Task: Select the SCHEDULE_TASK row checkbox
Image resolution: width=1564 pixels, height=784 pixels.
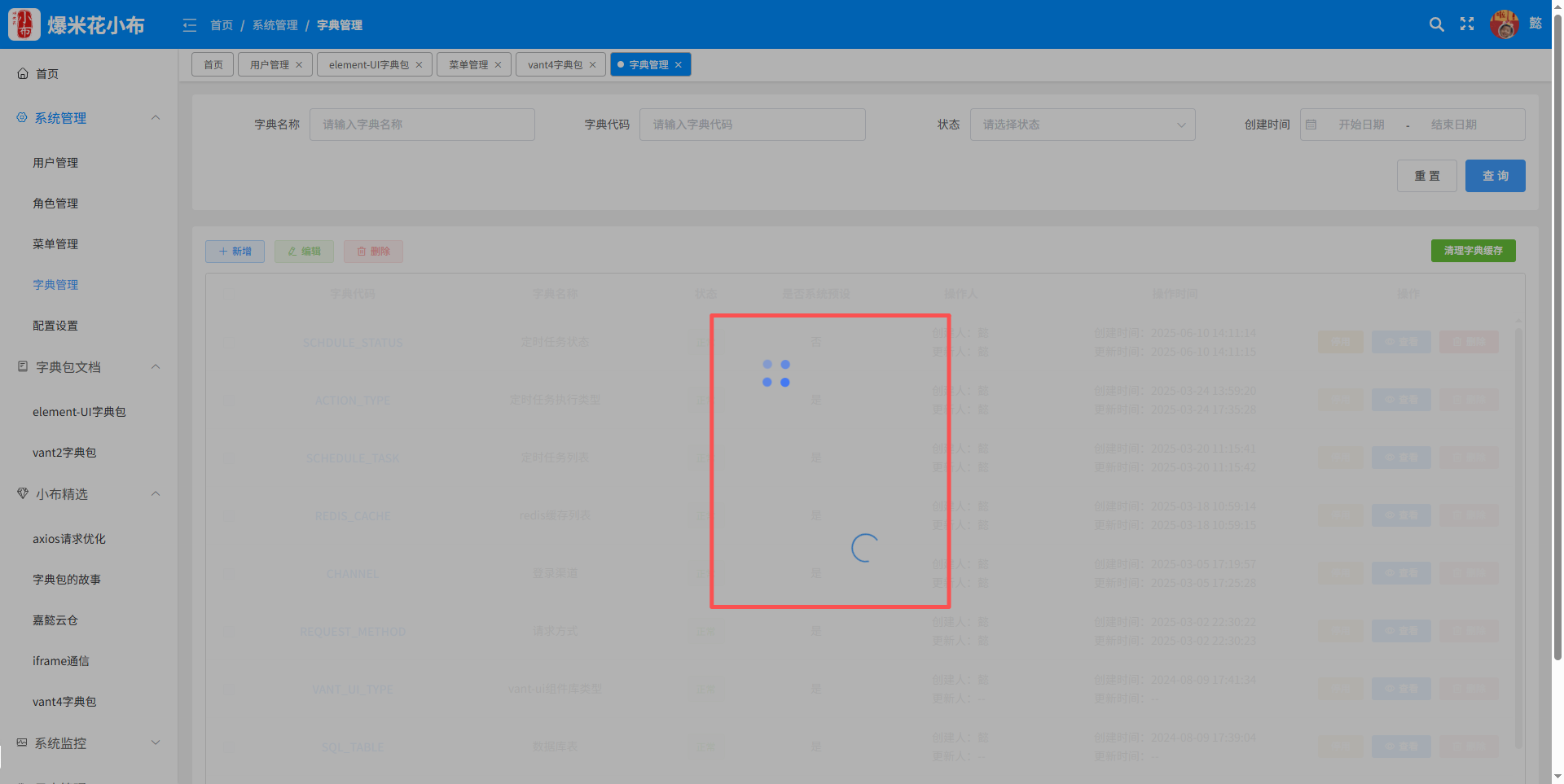Action: (229, 458)
